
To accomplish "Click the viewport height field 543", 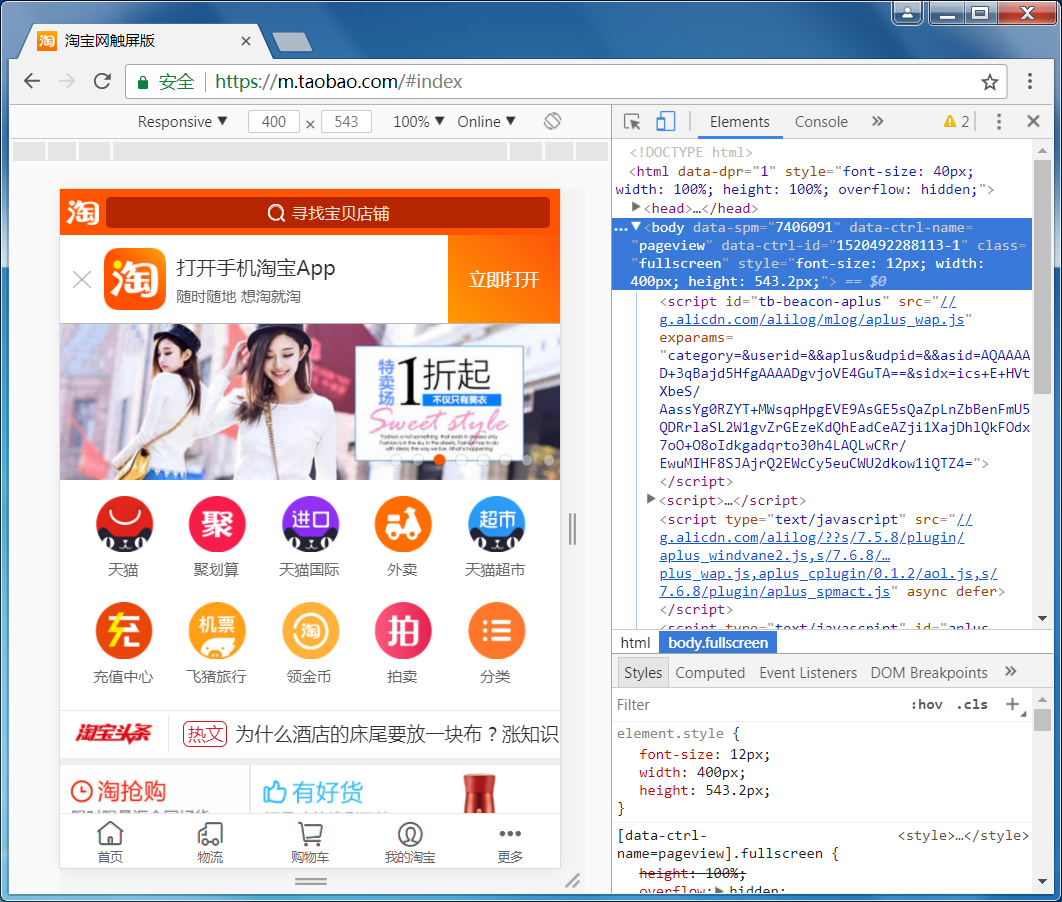I will click(x=346, y=122).
